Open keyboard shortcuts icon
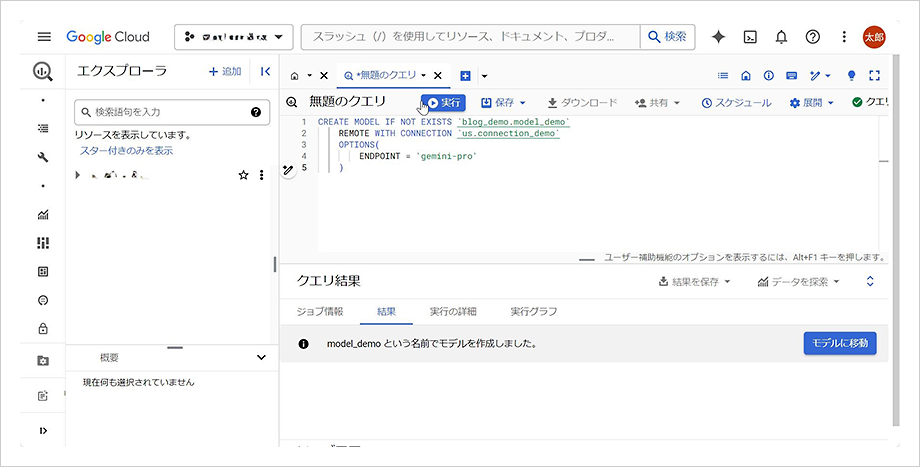920x467 pixels. [792, 76]
